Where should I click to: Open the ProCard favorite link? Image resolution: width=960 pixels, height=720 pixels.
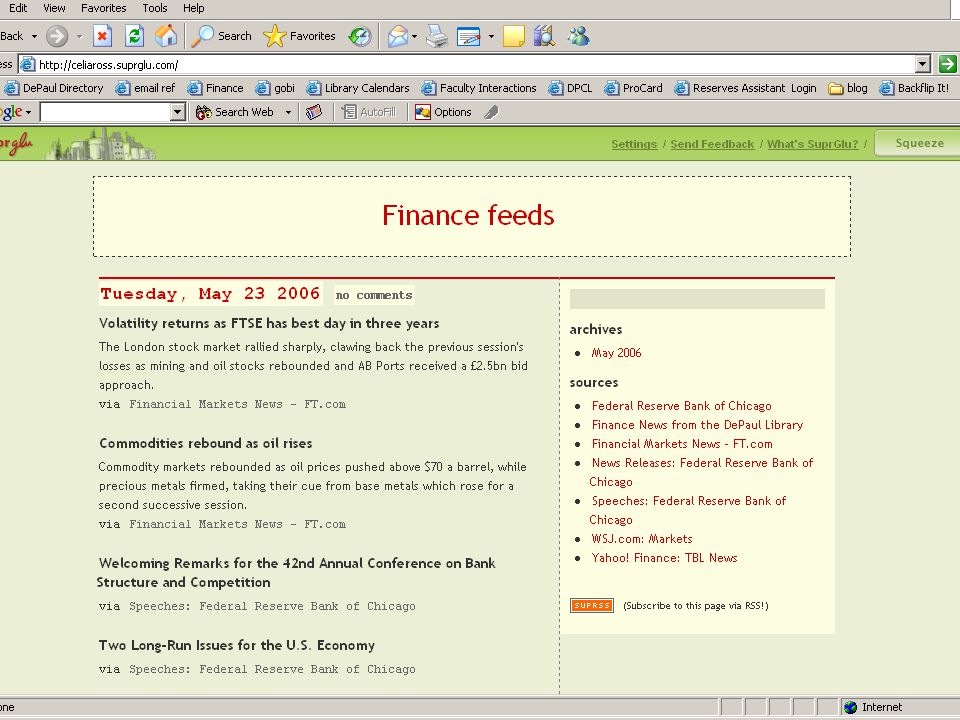pos(633,88)
